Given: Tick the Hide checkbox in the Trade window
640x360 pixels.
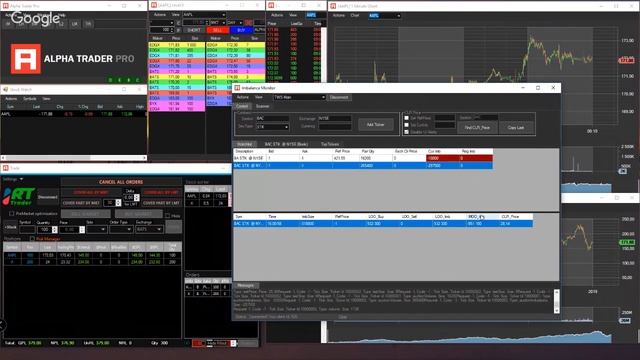Looking at the screenshot, I should (x=167, y=216).
